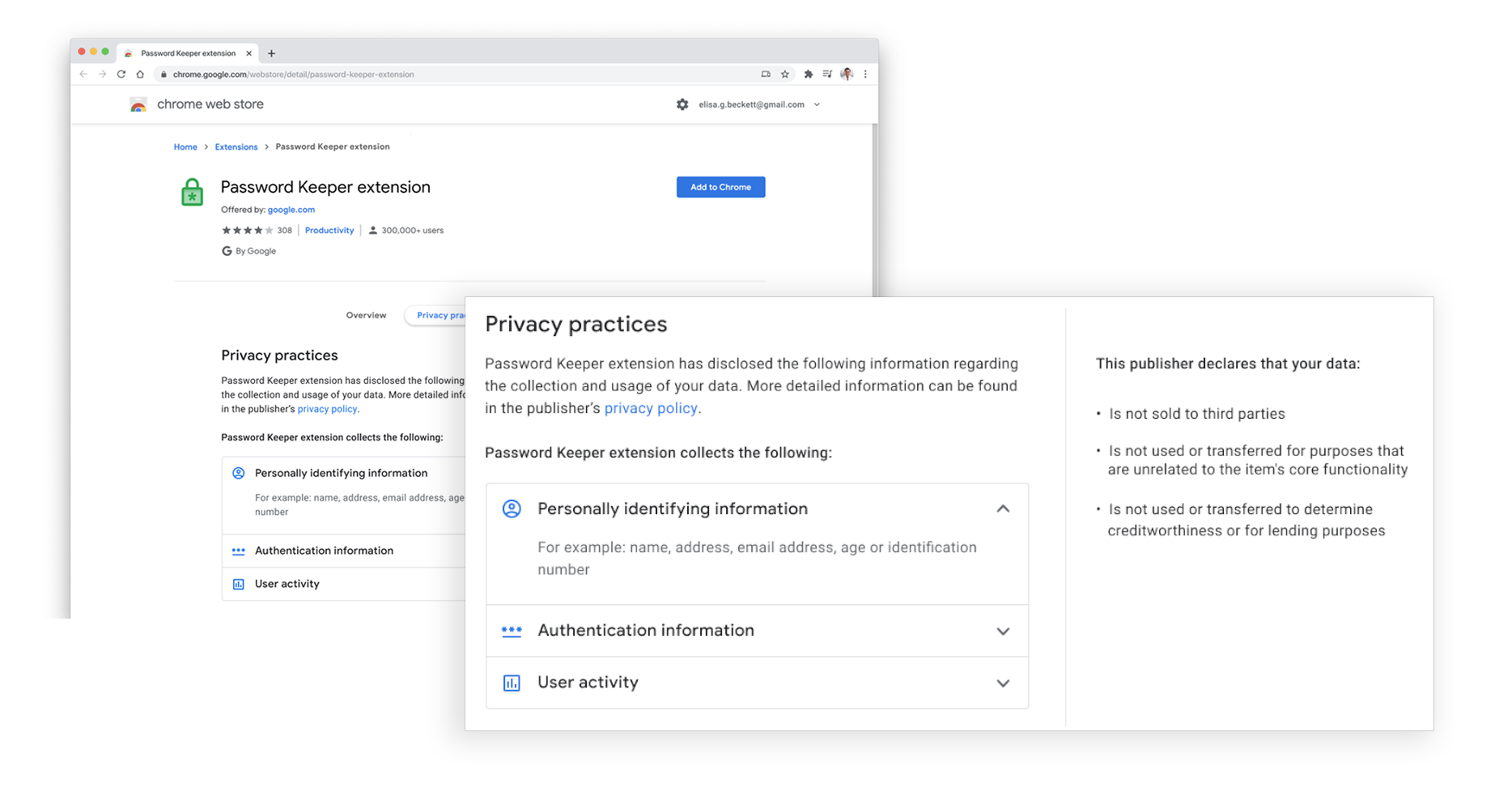Open the web store settings gear
This screenshot has height=792, width=1512.
(x=682, y=104)
